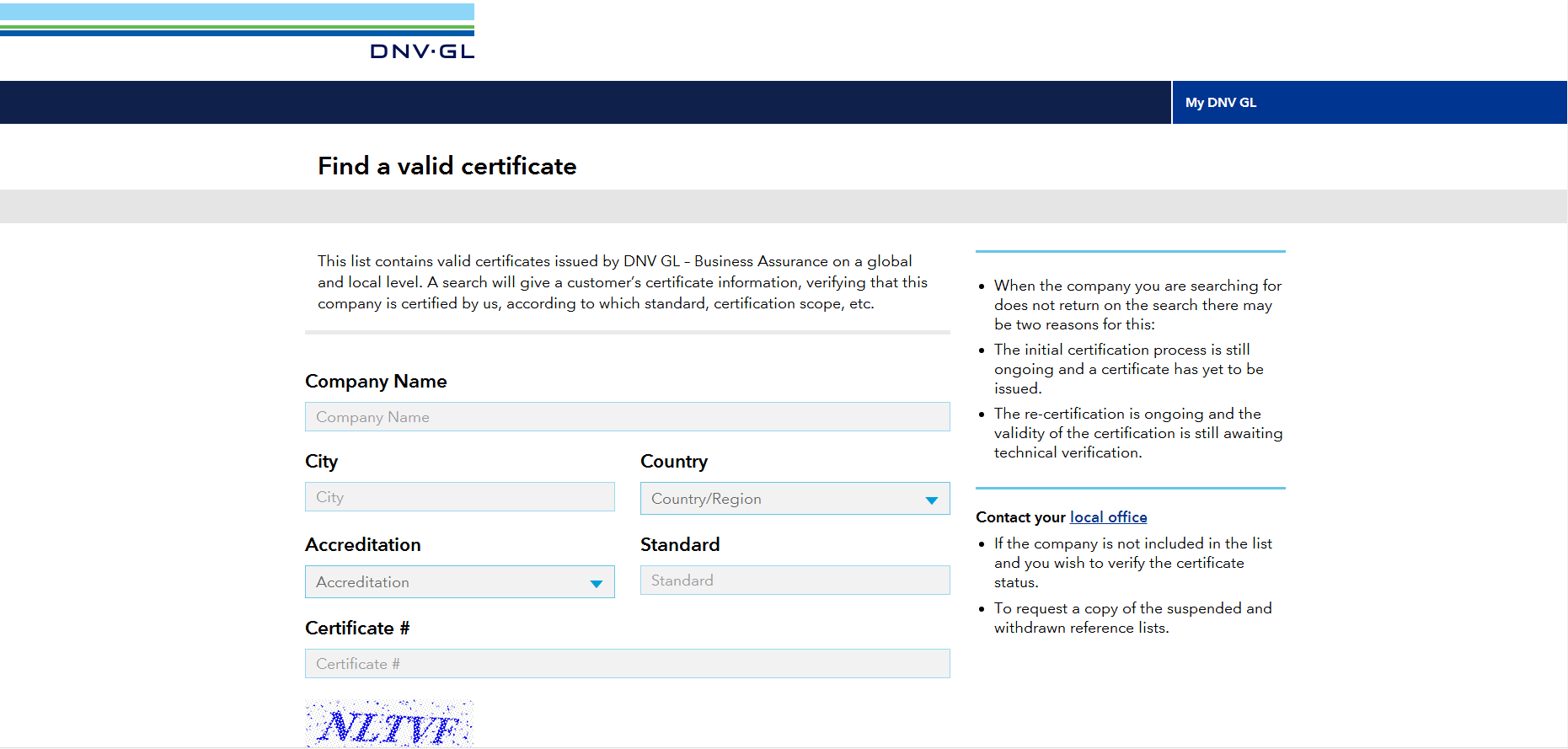
Task: Click the Certificate # label heading
Action: pos(356,629)
